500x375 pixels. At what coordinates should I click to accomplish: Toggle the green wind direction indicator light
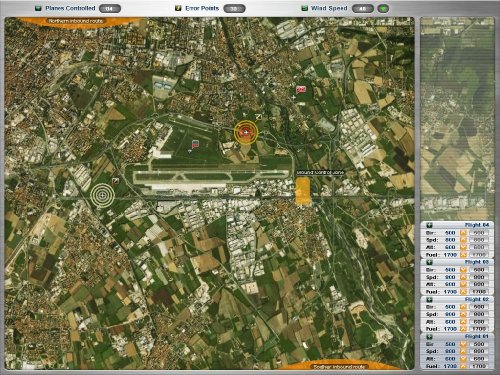383,9
